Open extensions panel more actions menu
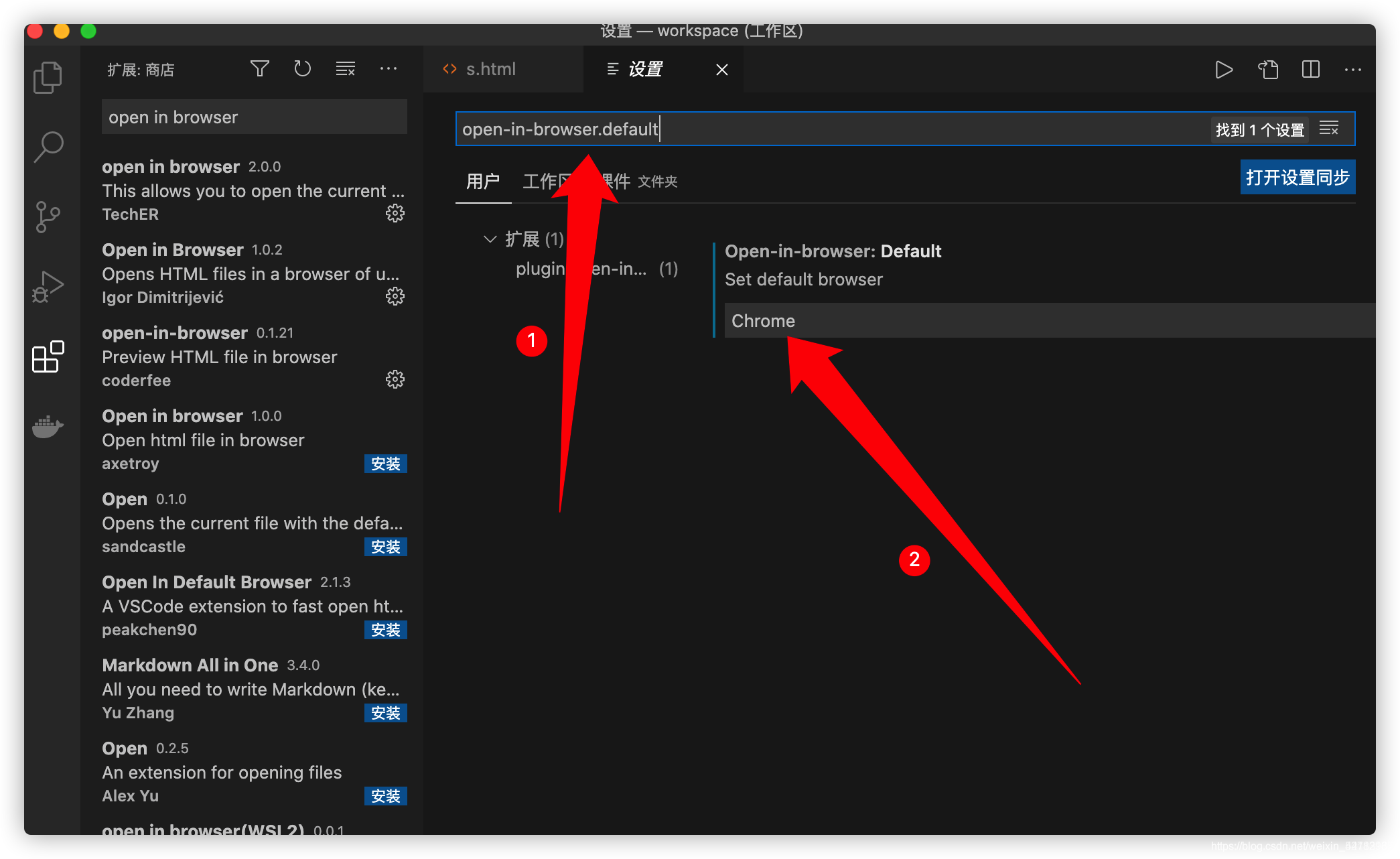The image size is (1400, 859). (389, 69)
